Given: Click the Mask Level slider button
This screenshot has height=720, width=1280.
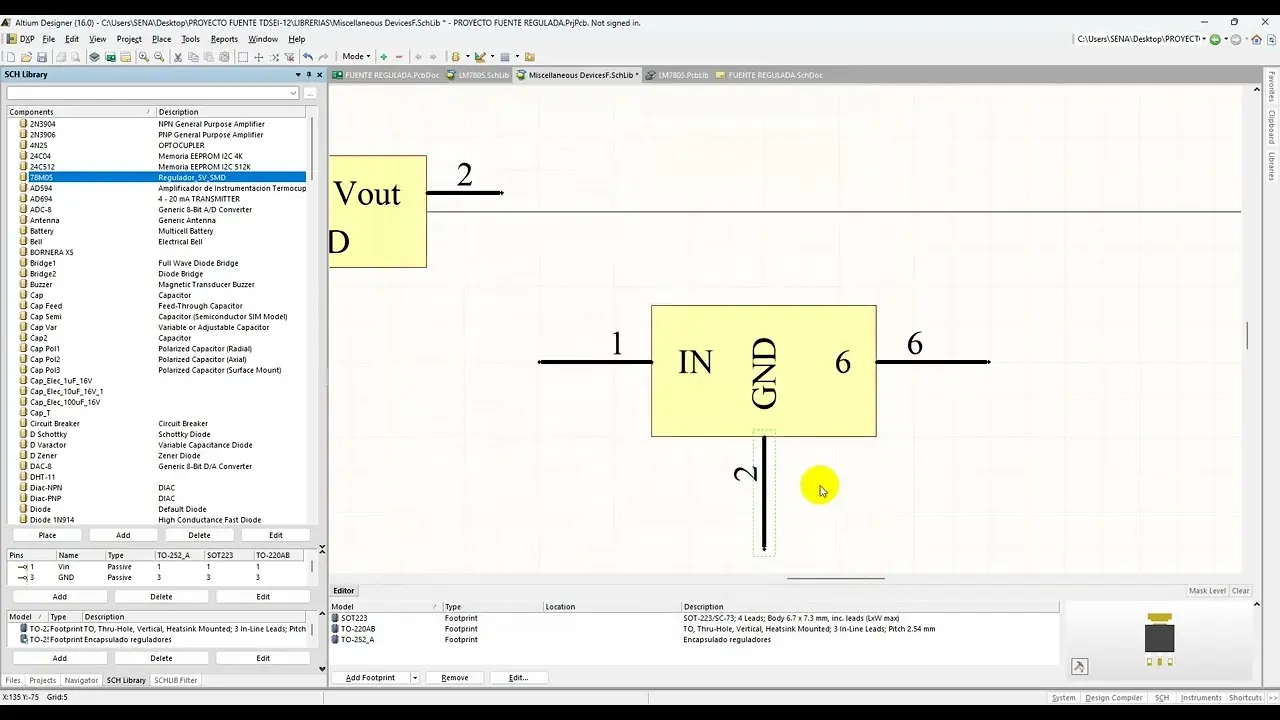Looking at the screenshot, I should [1207, 591].
